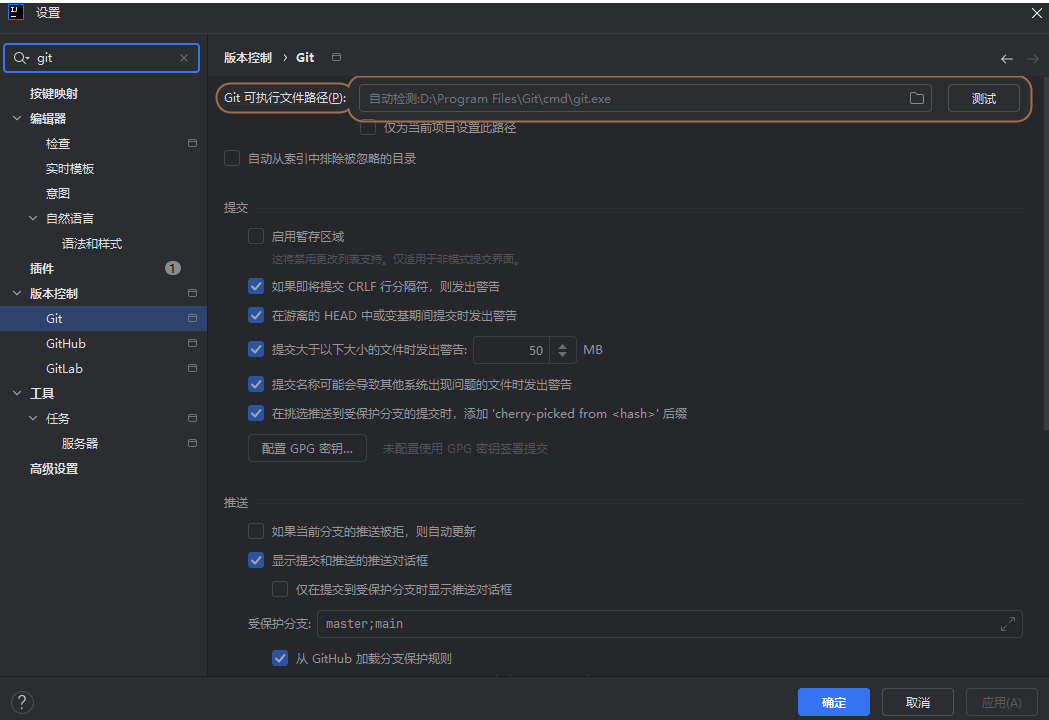1049x720 pixels.
Task: Click project icon on 任务 row
Action: click(x=193, y=418)
